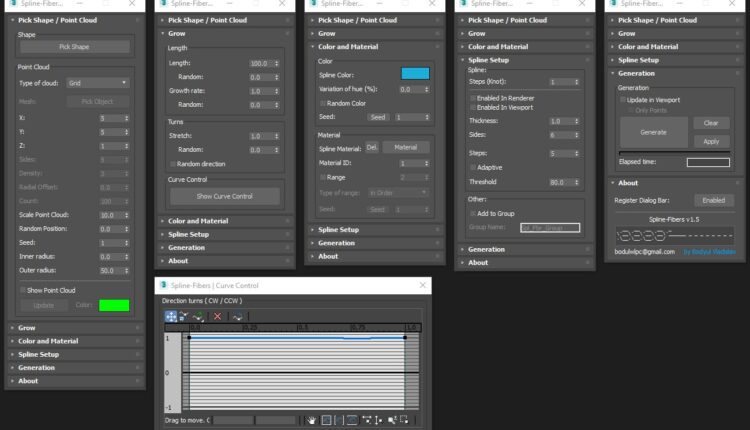Viewport: 750px width, 430px height.
Task: Open the green point cloud Color swatch
Action: (114, 305)
